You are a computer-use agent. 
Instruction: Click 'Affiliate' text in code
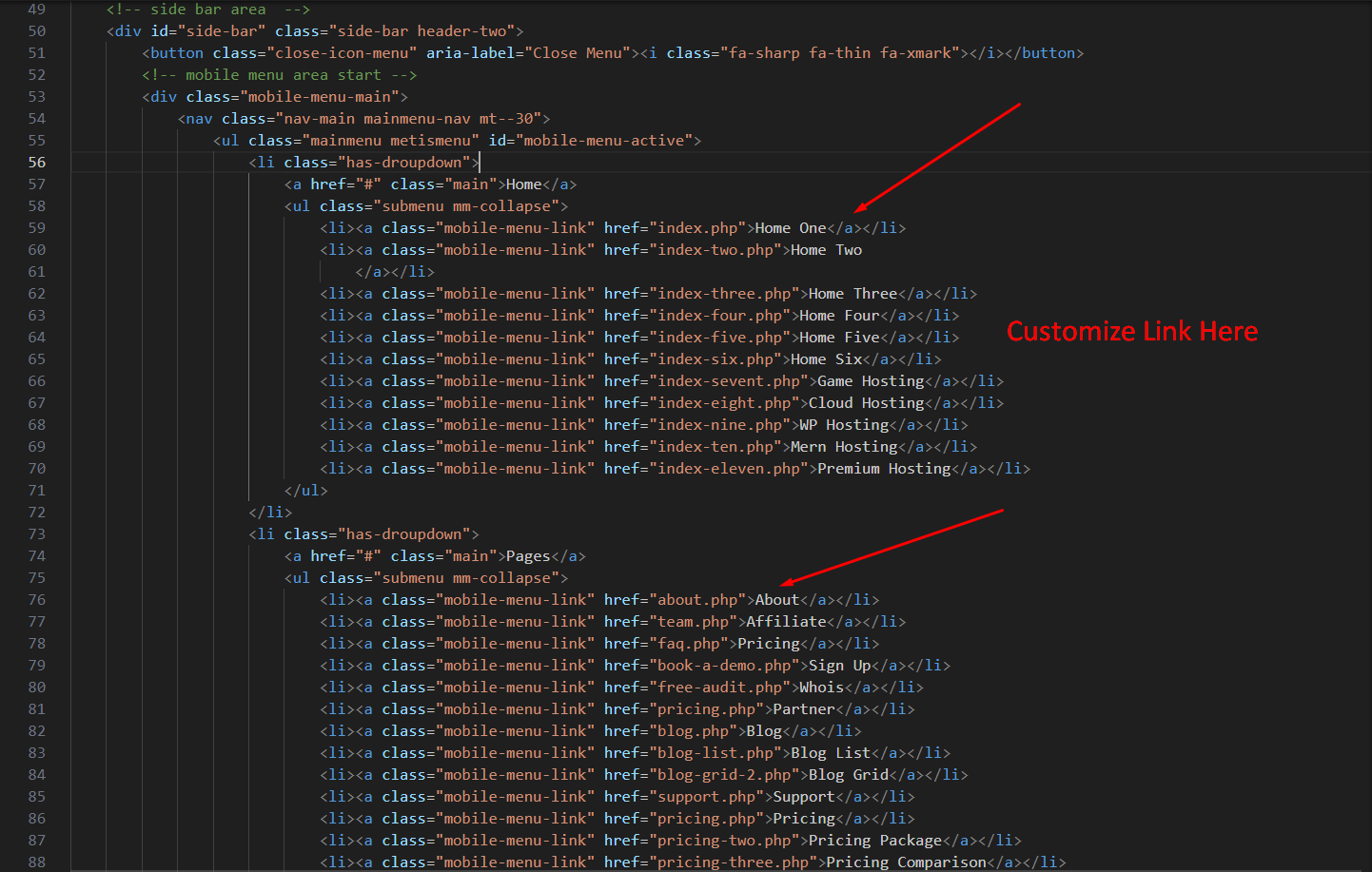(x=786, y=622)
